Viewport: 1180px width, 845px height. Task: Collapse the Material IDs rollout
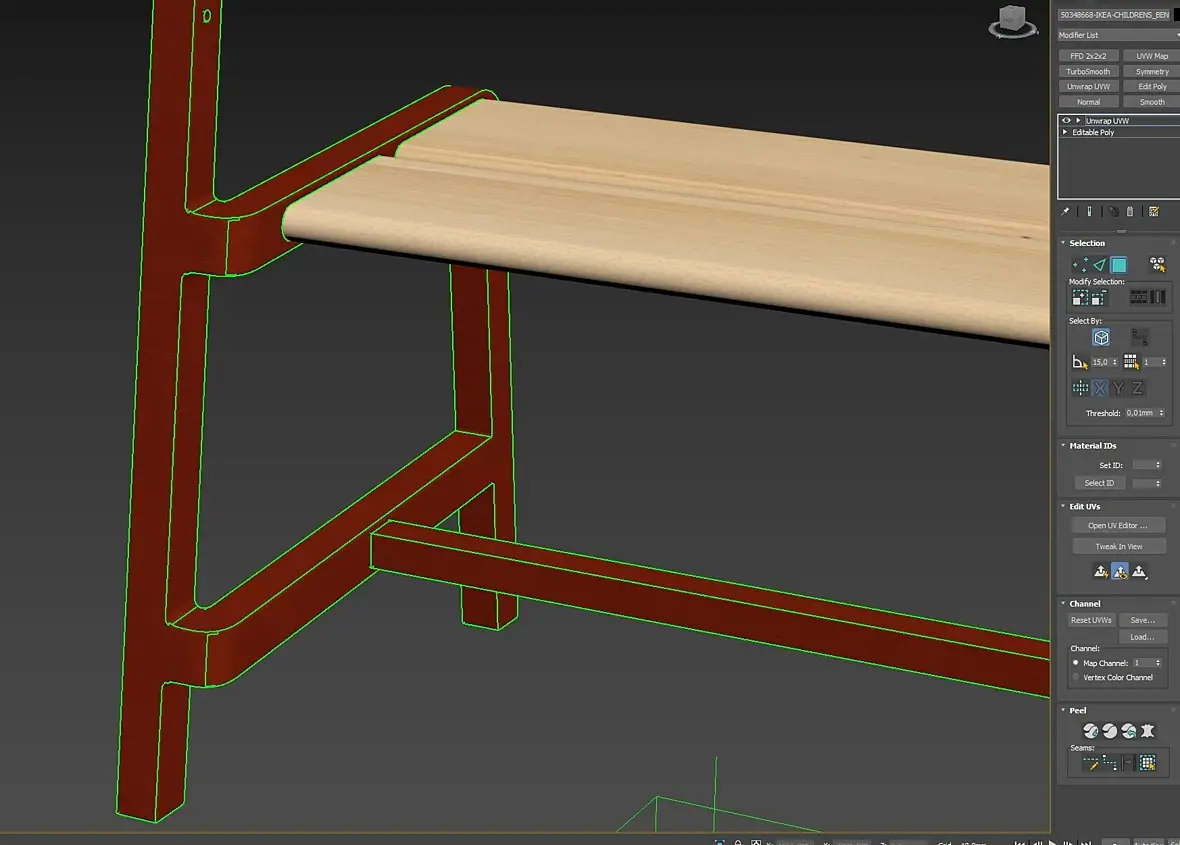(x=1063, y=445)
